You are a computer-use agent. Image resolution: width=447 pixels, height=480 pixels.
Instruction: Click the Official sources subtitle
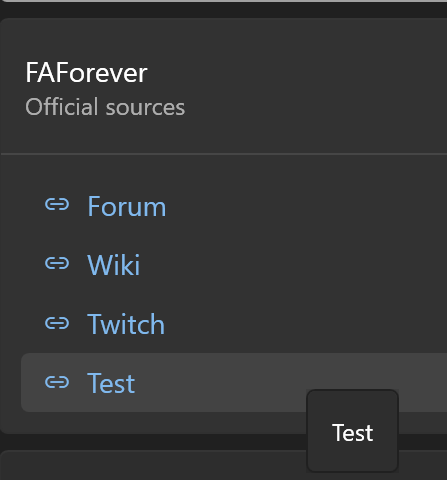[105, 107]
